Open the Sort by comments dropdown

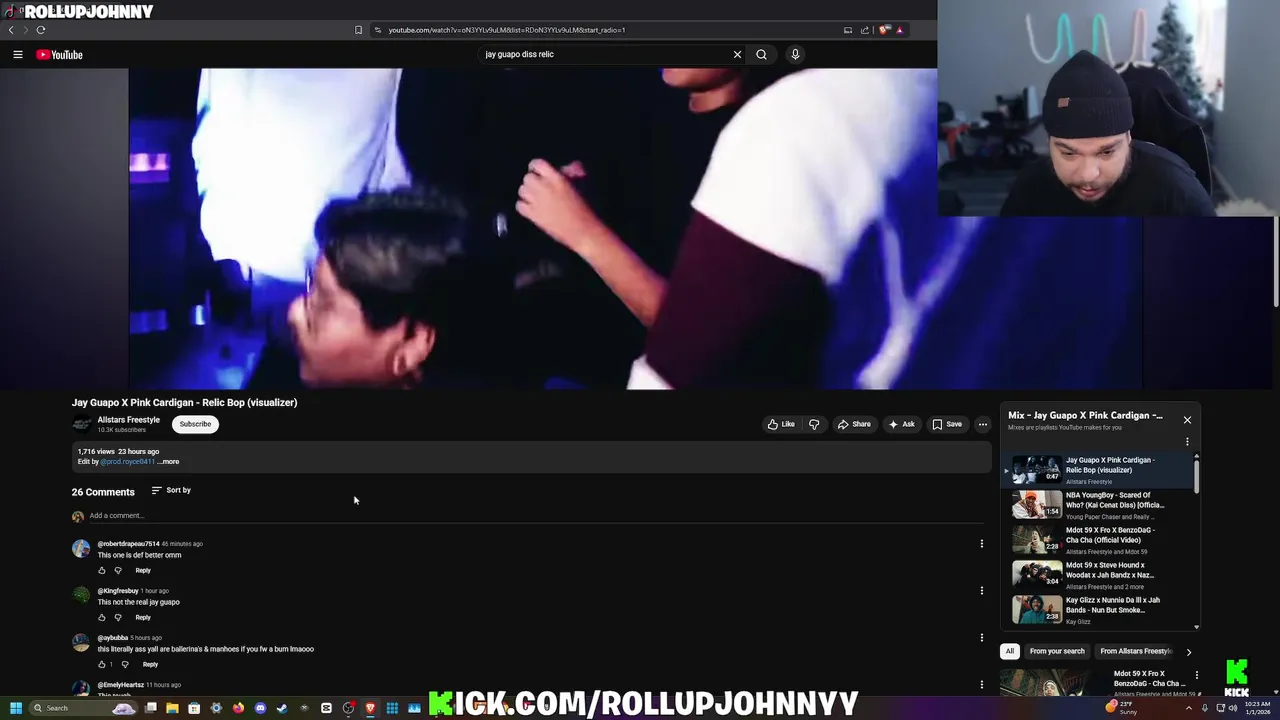pos(171,490)
